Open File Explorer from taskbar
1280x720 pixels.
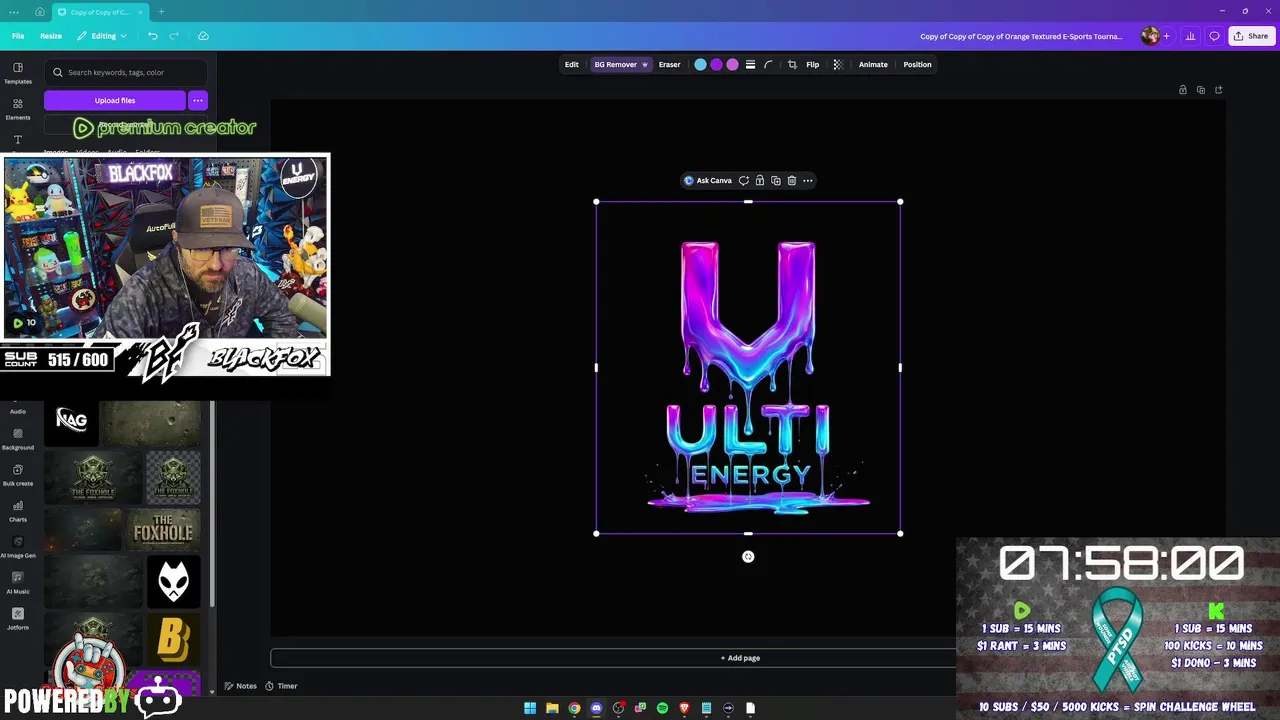[x=552, y=708]
